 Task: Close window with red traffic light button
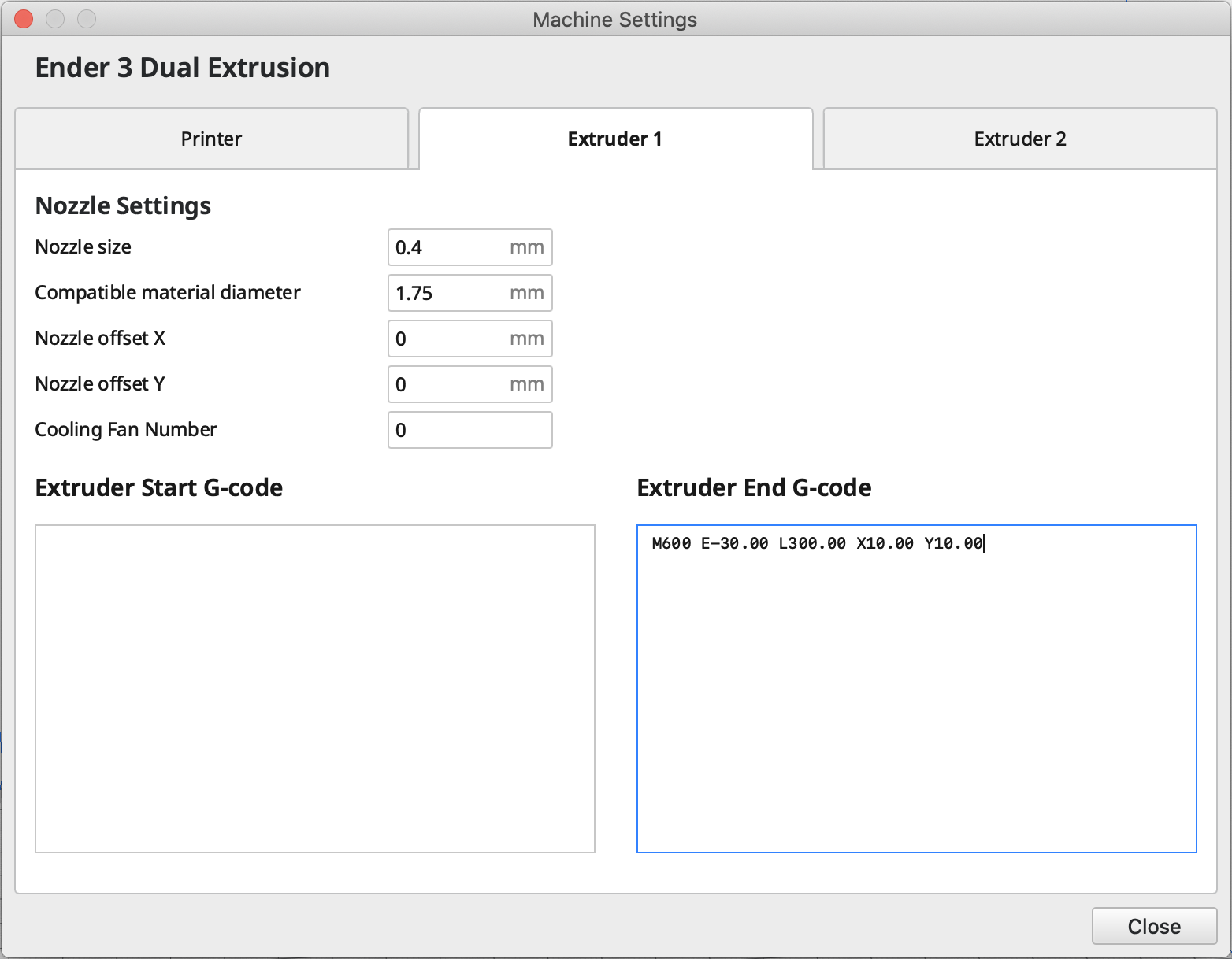coord(24,19)
